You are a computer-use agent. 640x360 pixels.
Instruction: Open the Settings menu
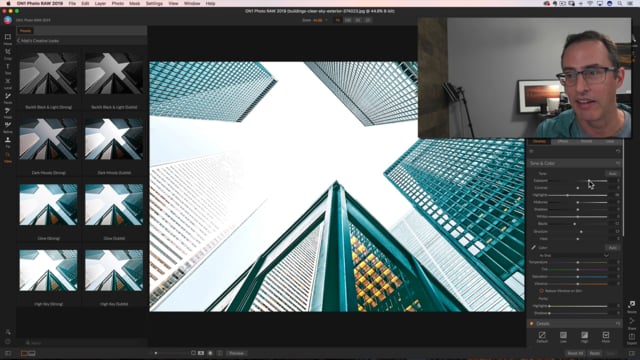coord(154,3)
